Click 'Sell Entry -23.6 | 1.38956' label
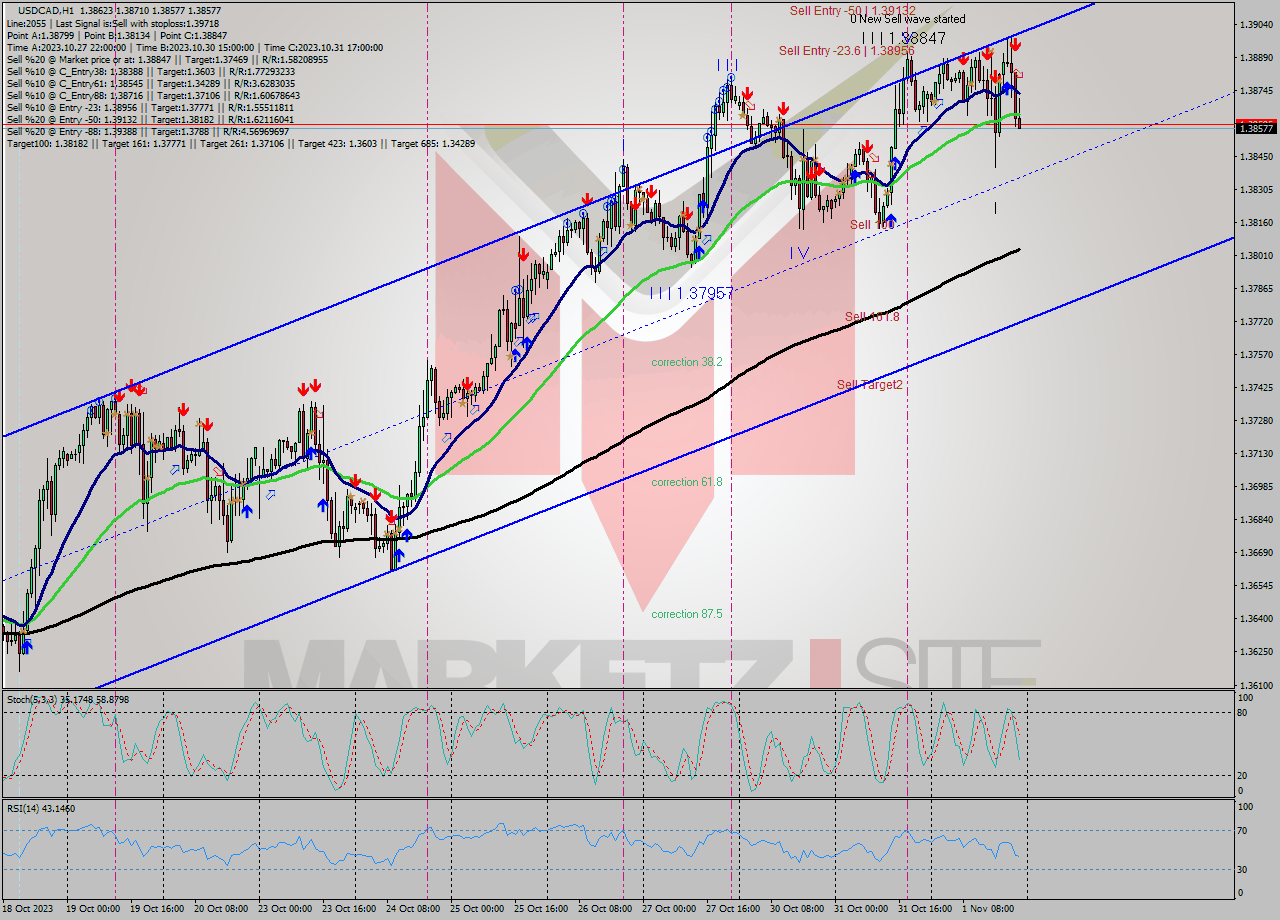The height and width of the screenshot is (920, 1280). [846, 50]
